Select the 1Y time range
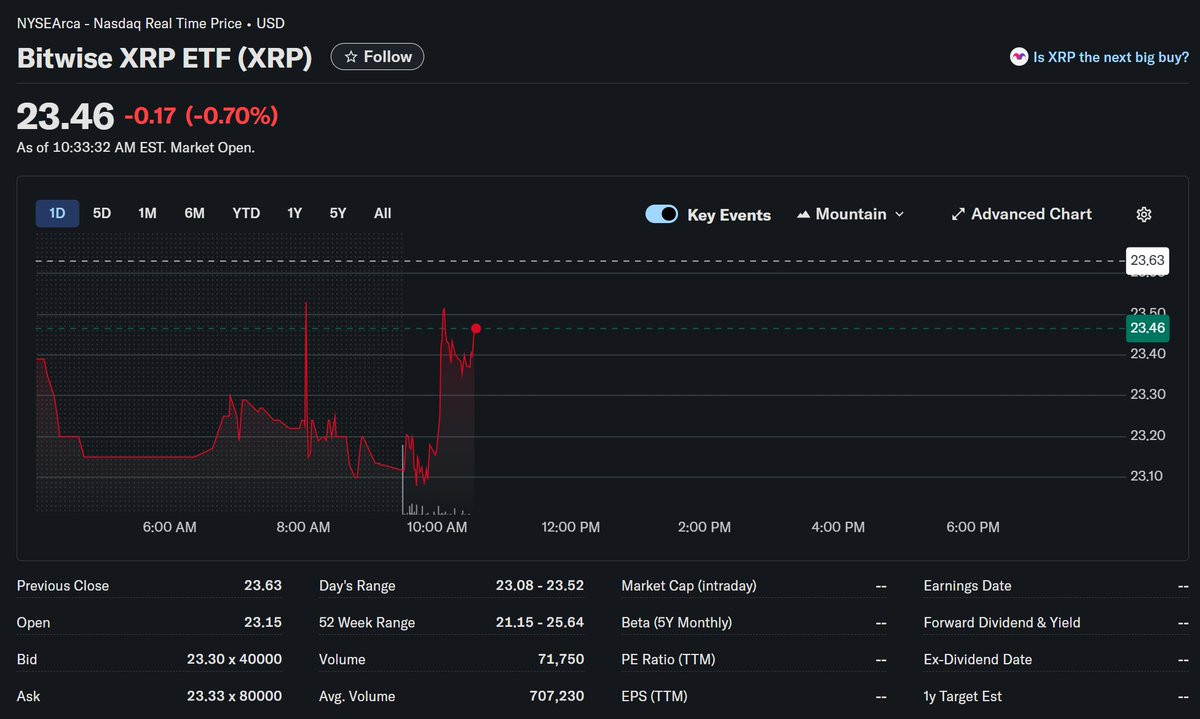This screenshot has width=1200, height=719. pyautogui.click(x=294, y=213)
